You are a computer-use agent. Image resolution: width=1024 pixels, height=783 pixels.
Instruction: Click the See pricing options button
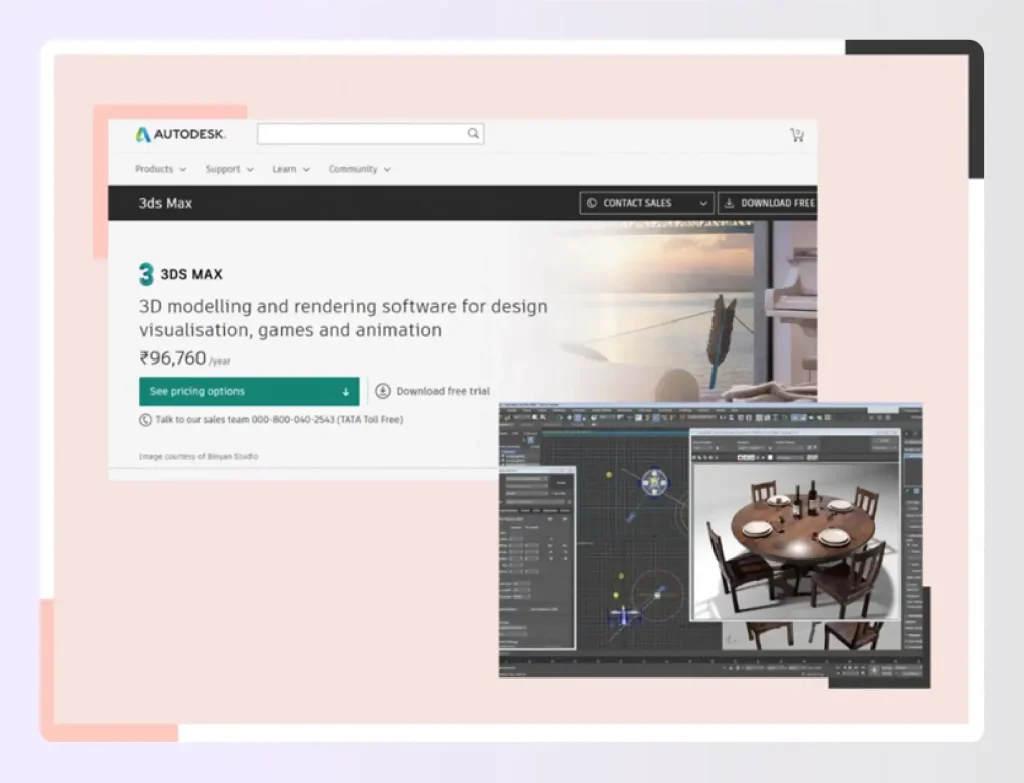coord(248,391)
